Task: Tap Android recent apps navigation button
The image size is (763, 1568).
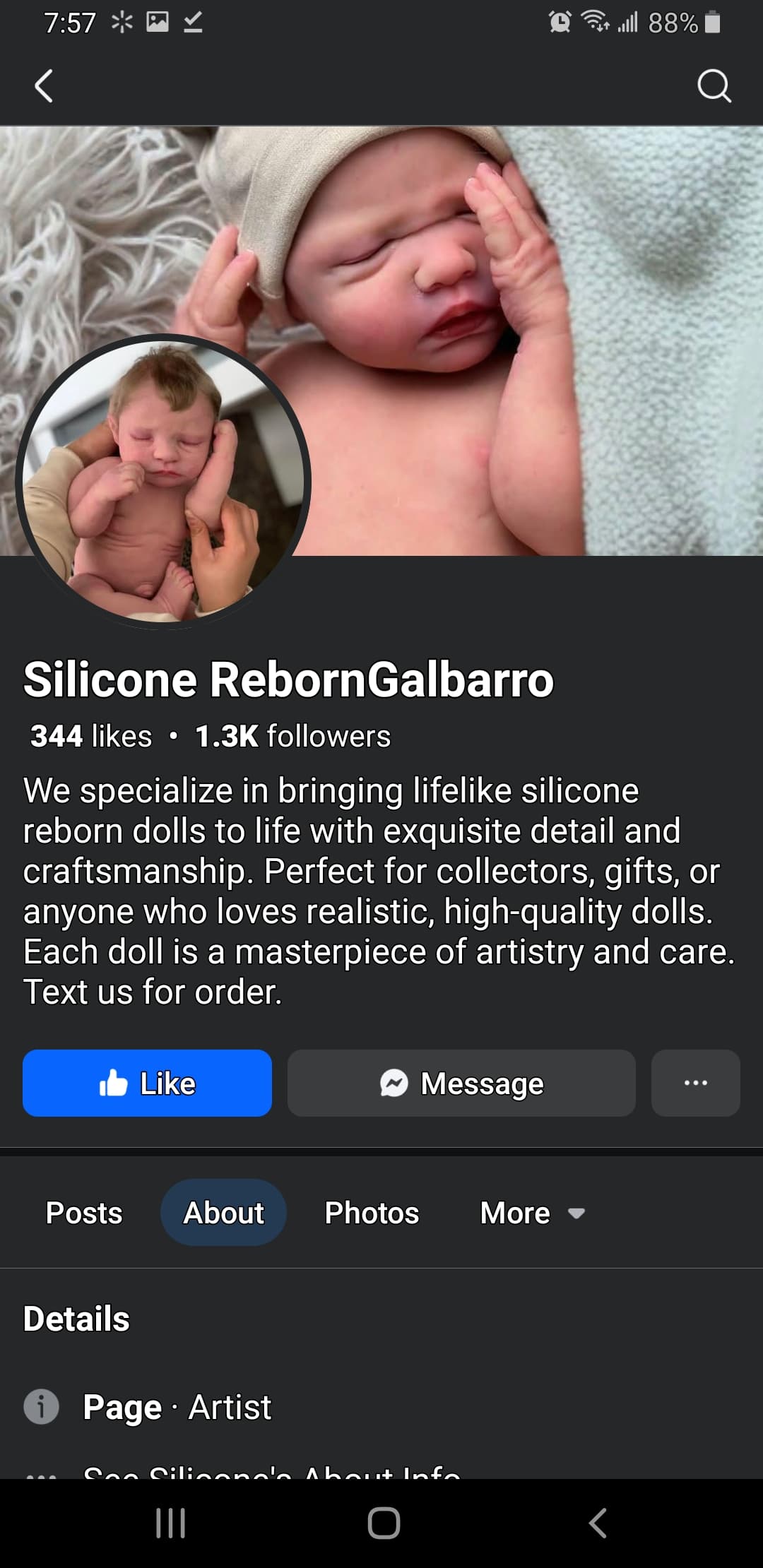Action: tap(170, 1523)
